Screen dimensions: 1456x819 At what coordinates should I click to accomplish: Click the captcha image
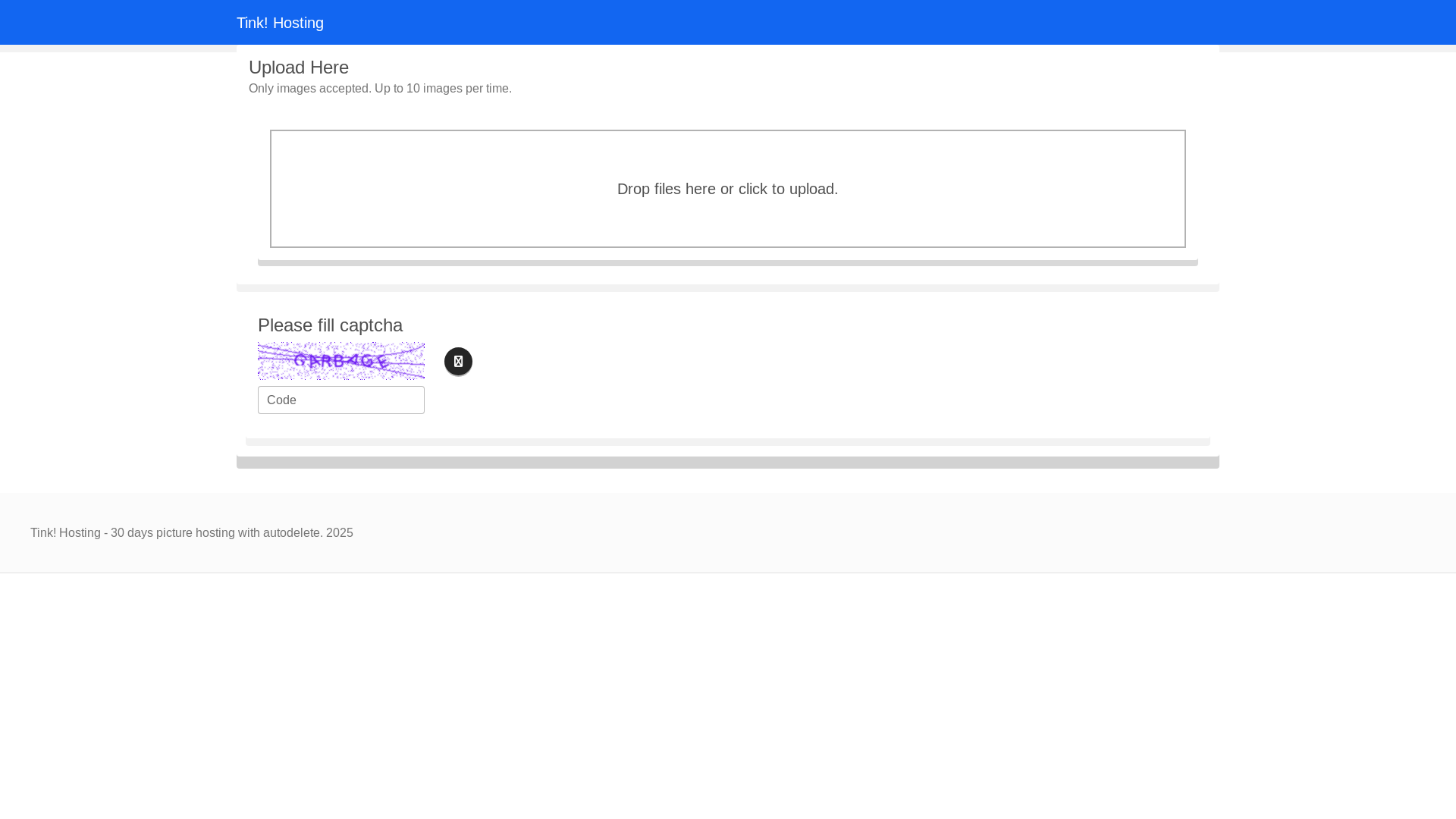(341, 361)
